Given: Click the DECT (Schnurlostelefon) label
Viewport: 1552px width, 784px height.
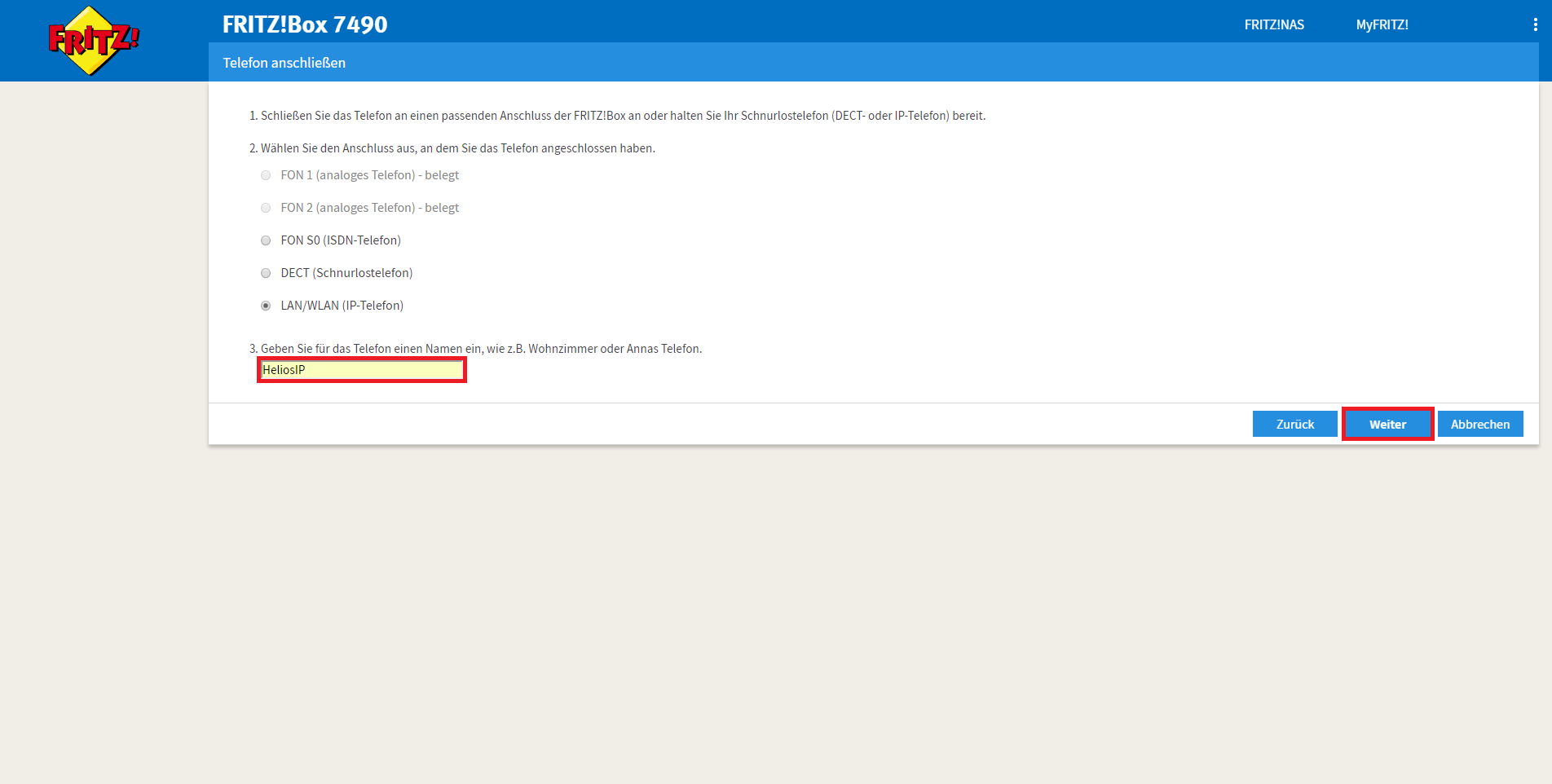Looking at the screenshot, I should 346,273.
